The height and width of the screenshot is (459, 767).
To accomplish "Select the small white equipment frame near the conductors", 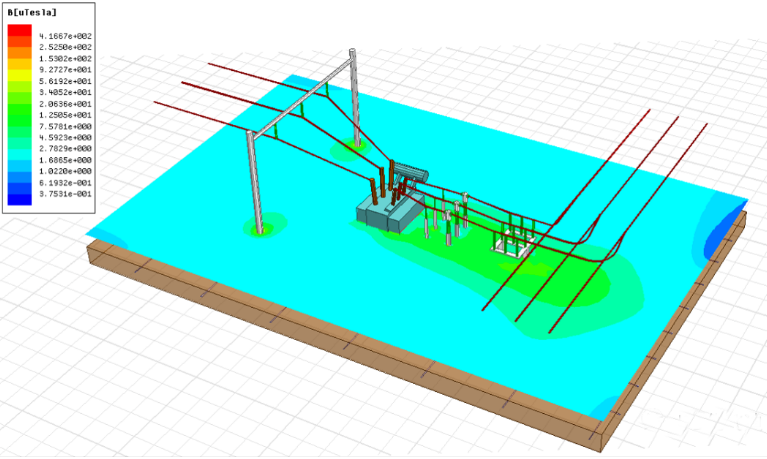I will (513, 242).
